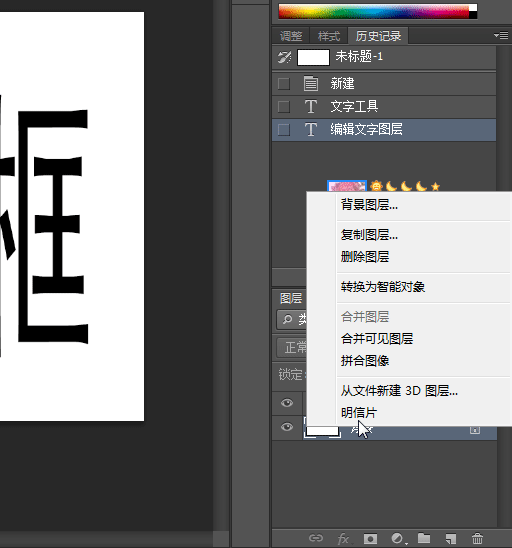Choose 转换为智能对象 from context menu
512x548 pixels.
[x=409, y=287]
